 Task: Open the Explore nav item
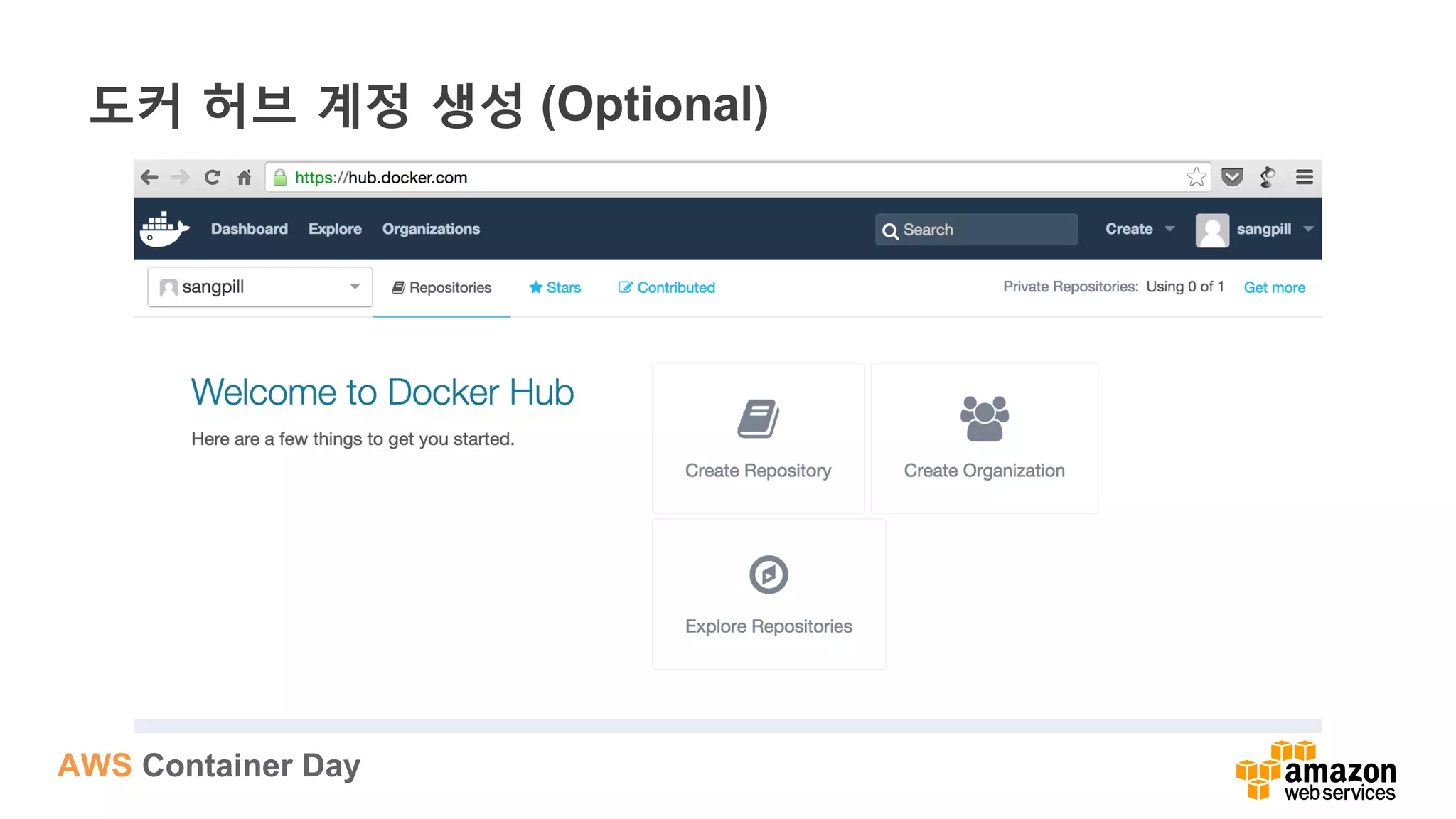[x=335, y=229]
